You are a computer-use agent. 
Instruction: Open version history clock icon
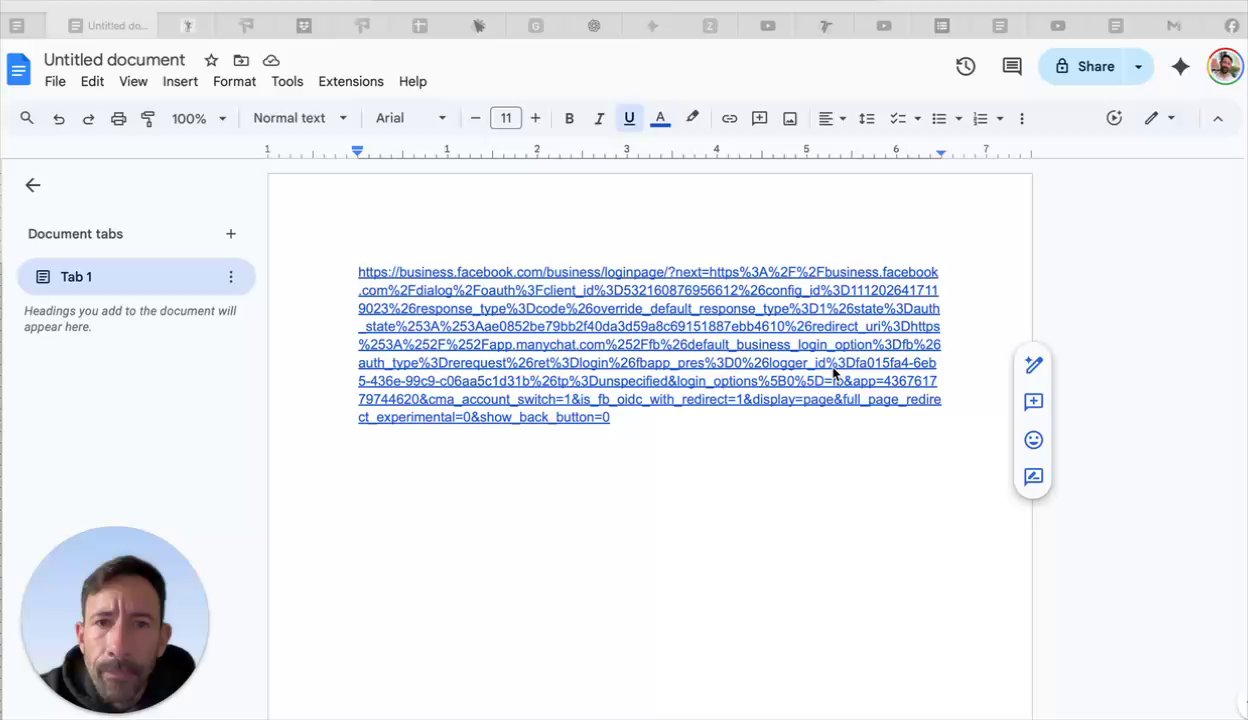tap(965, 67)
